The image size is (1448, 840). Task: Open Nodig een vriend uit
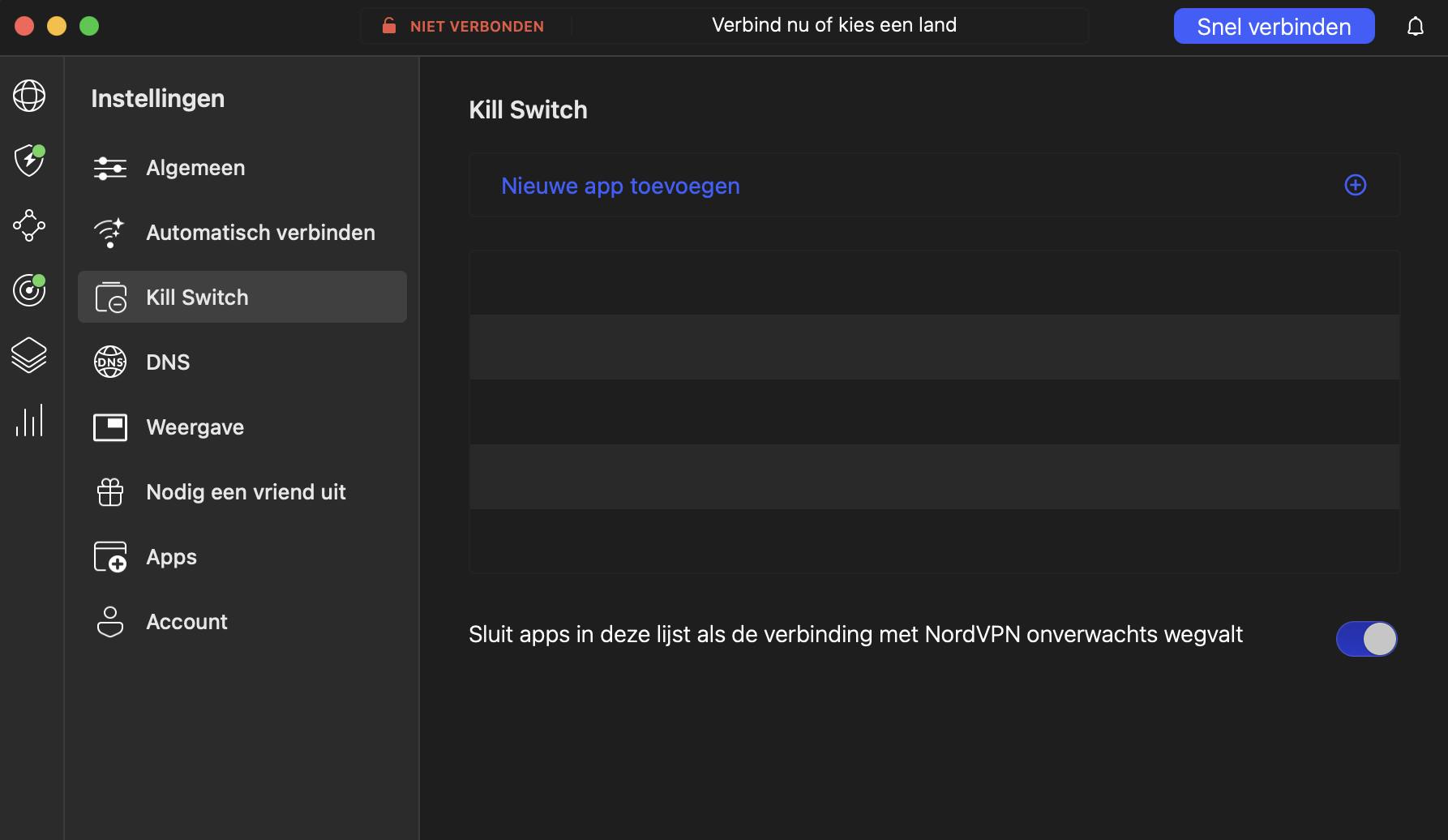point(246,492)
